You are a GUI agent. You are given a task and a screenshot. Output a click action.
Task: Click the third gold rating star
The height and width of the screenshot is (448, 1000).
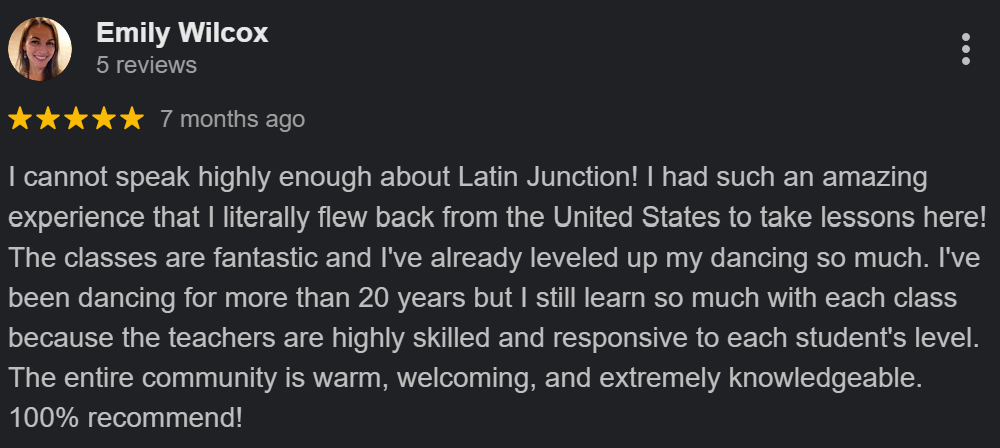[76, 119]
